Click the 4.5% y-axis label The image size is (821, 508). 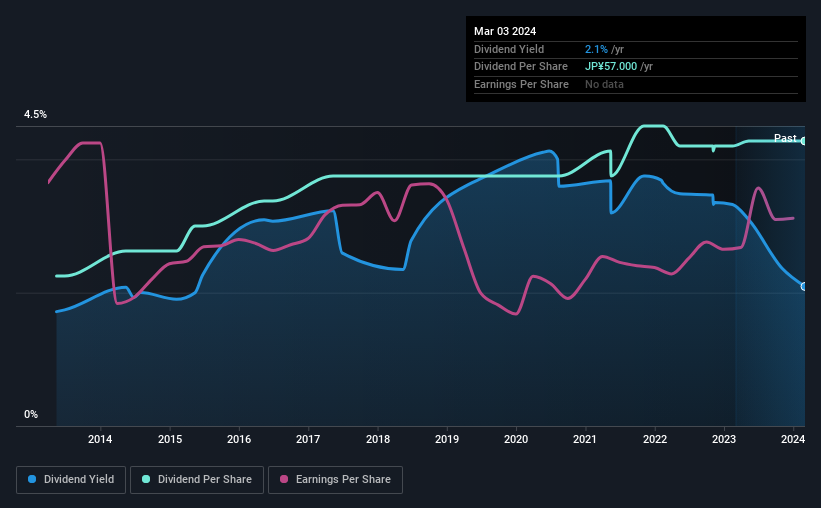(35, 114)
